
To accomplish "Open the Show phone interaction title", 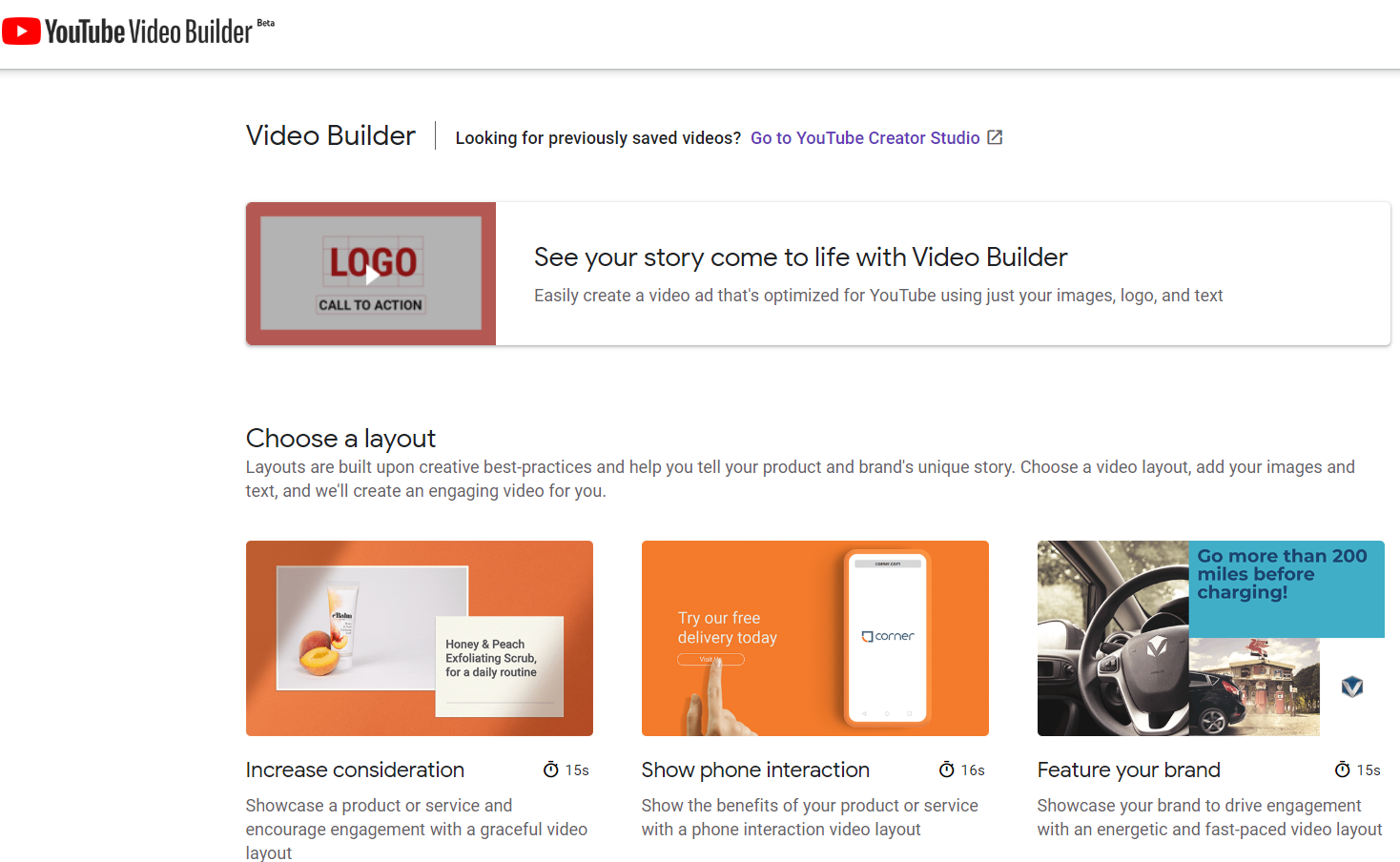I will tap(755, 770).
